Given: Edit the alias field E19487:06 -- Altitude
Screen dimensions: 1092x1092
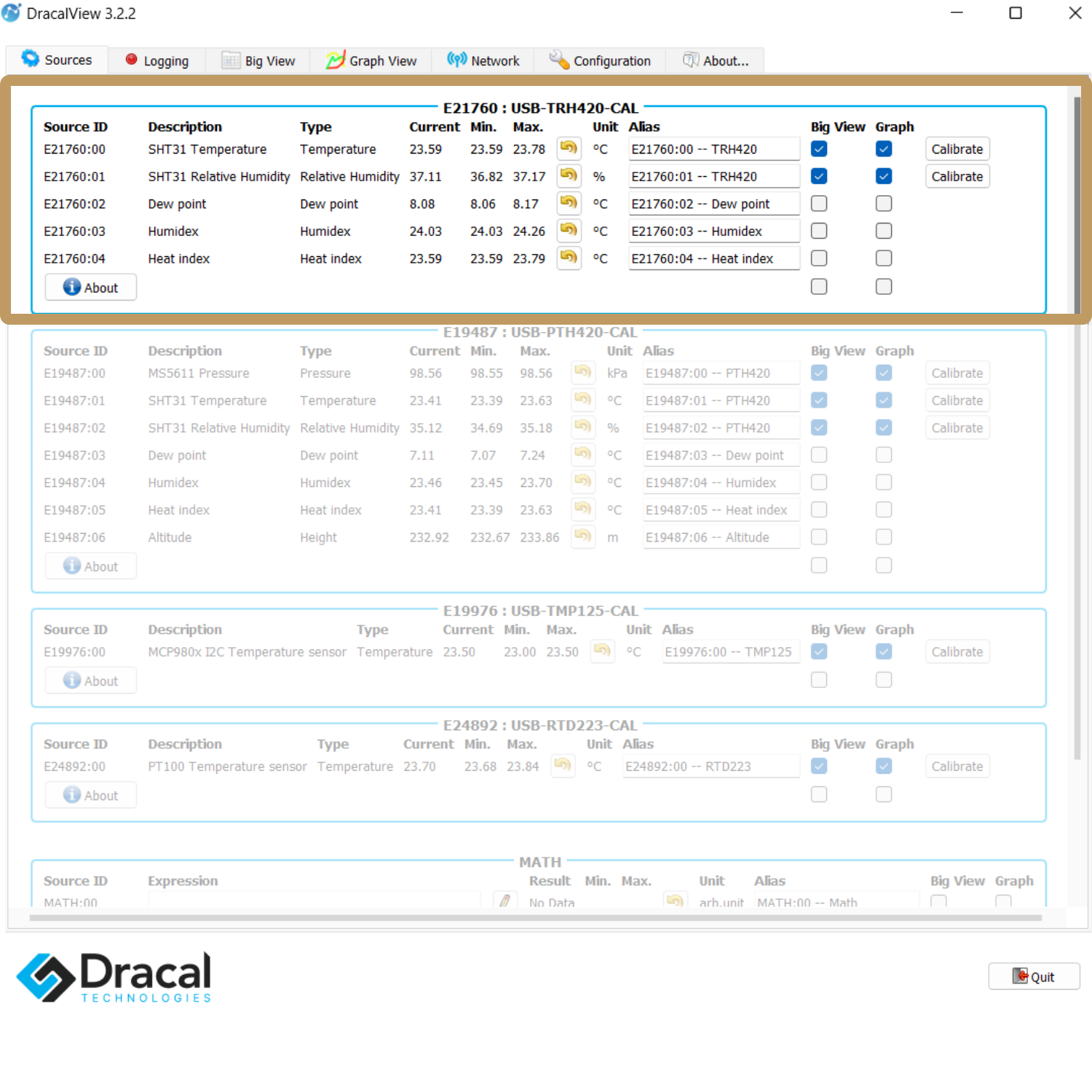Looking at the screenshot, I should [x=721, y=537].
